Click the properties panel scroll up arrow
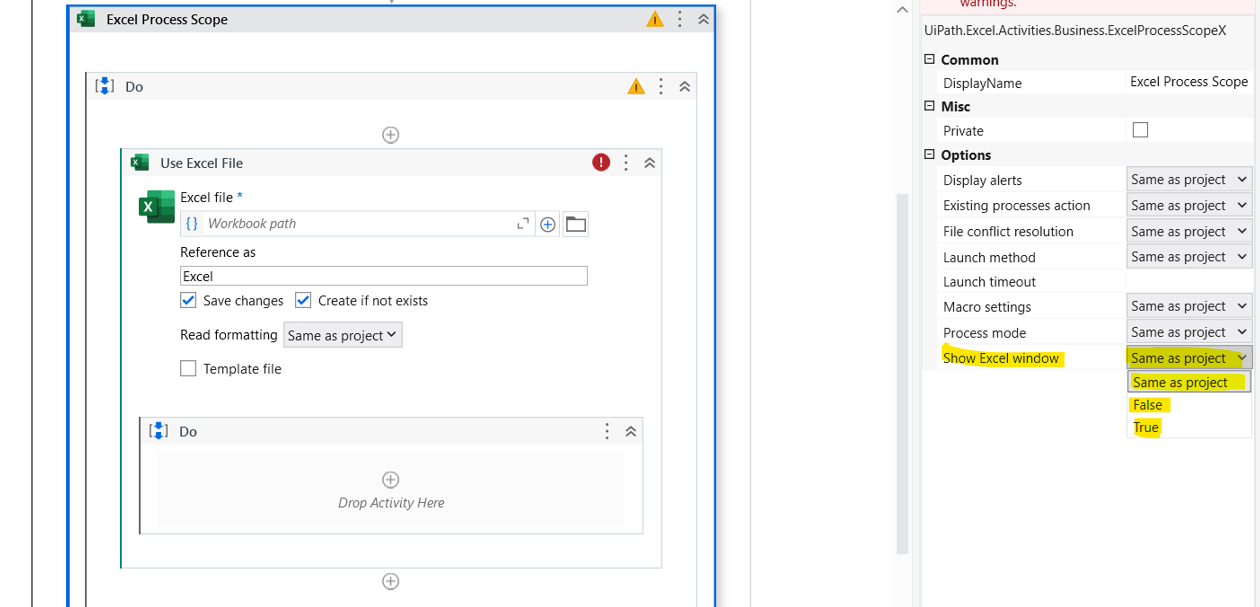This screenshot has height=607, width=1260. pyautogui.click(x=902, y=10)
